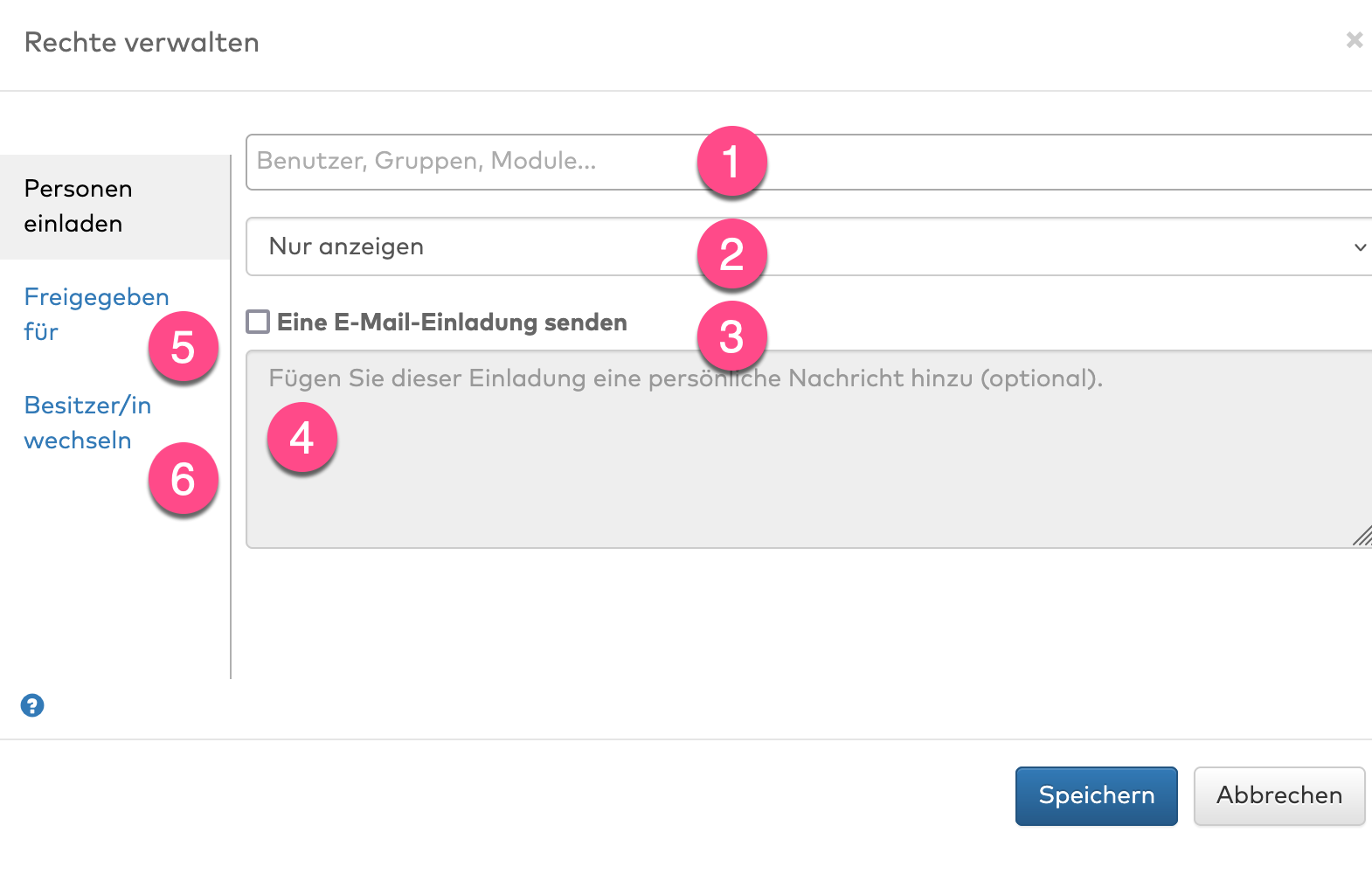Click the pink number 1 badge

click(731, 162)
